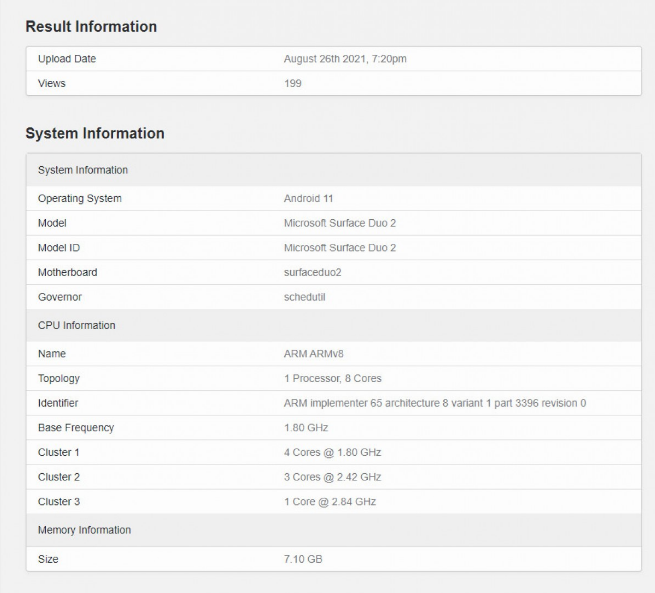Click the 'Cluster 2' label

[59, 477]
